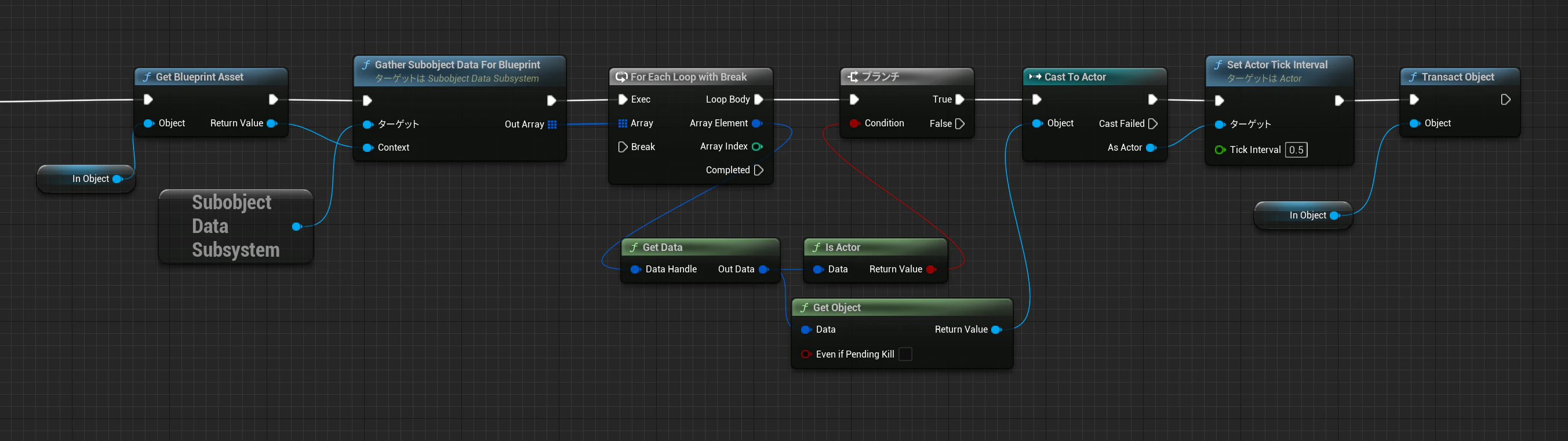This screenshot has width=1568, height=441.
Task: Click ターゲット pin on Set Actor Tick Interval
Action: point(1220,125)
